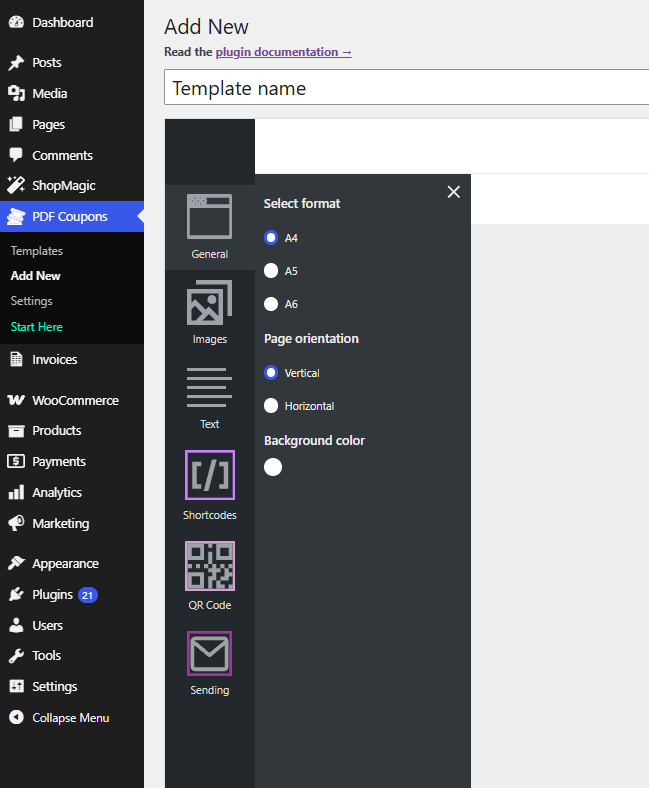Click the Users person icon
Image resolution: width=649 pixels, height=788 pixels.
coord(16,625)
